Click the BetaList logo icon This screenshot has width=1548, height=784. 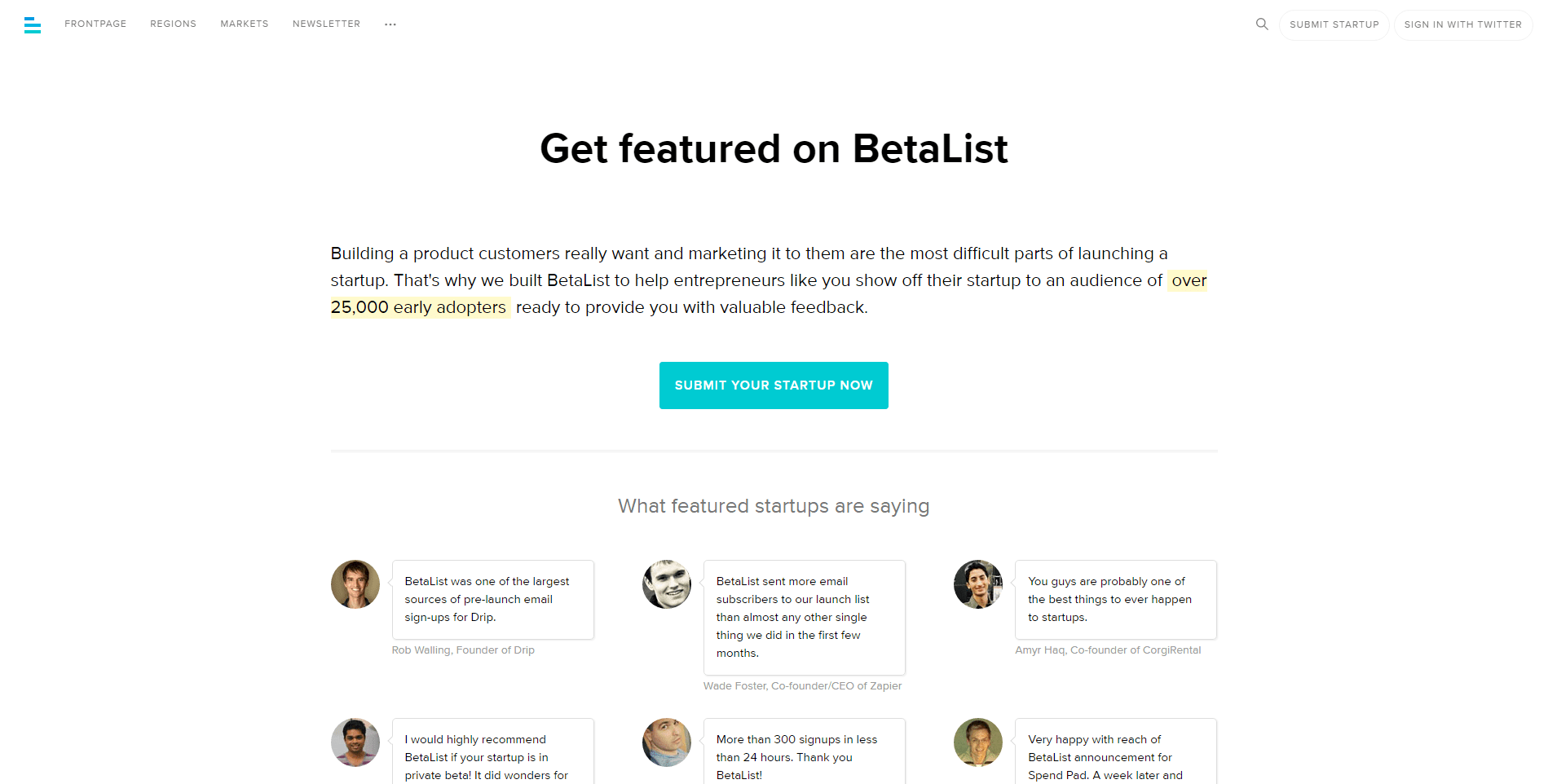tap(33, 25)
